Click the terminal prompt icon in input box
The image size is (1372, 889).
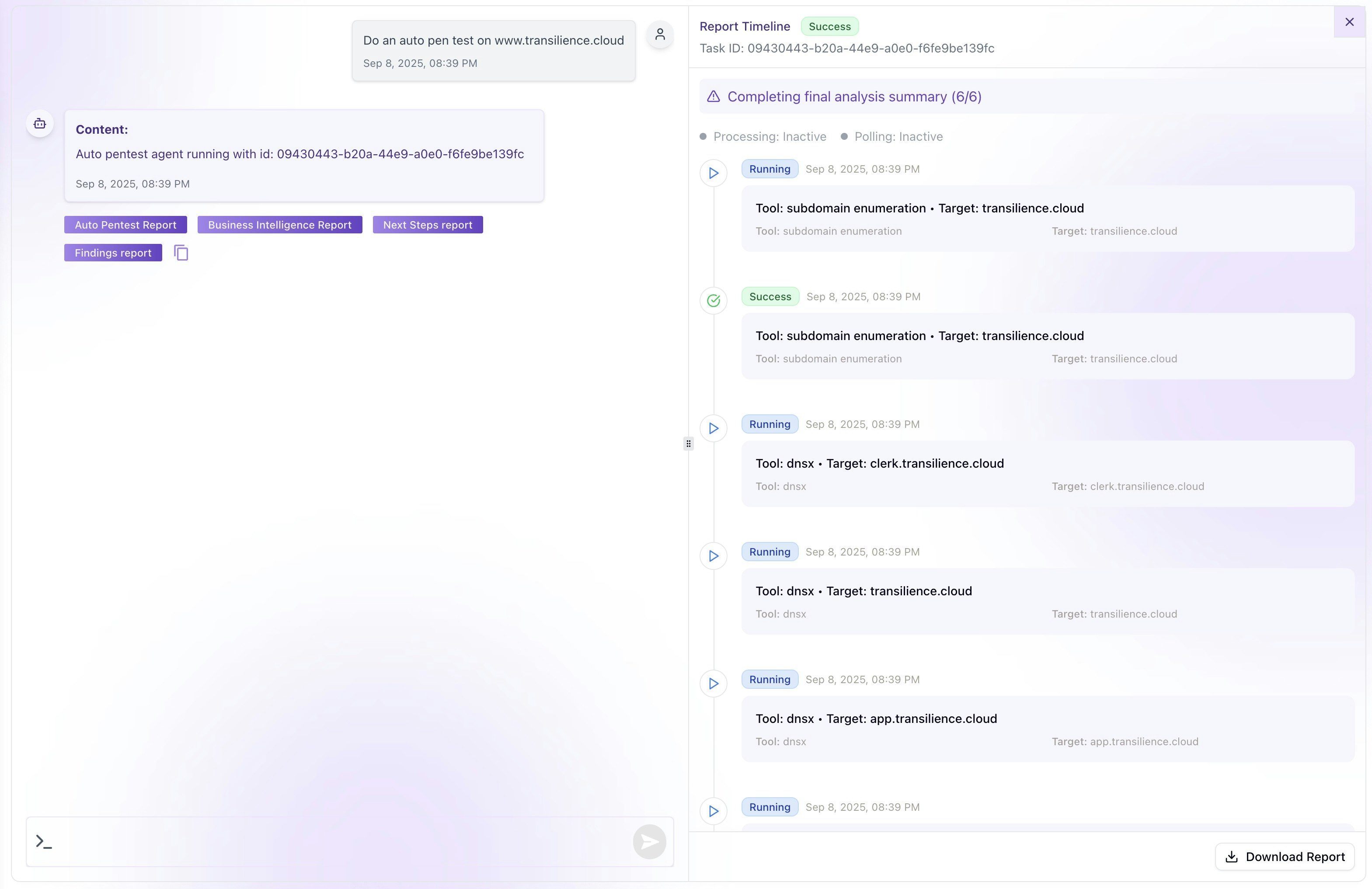[x=44, y=841]
